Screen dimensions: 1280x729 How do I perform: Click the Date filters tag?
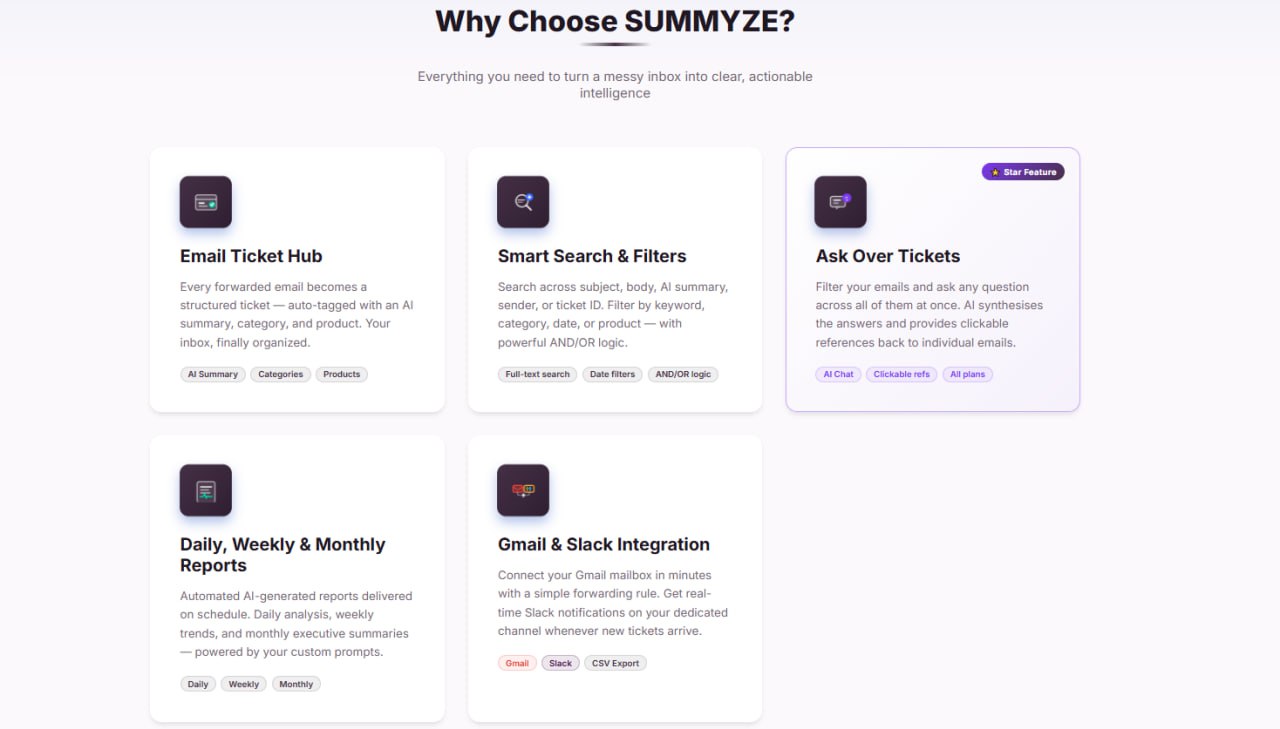[612, 374]
